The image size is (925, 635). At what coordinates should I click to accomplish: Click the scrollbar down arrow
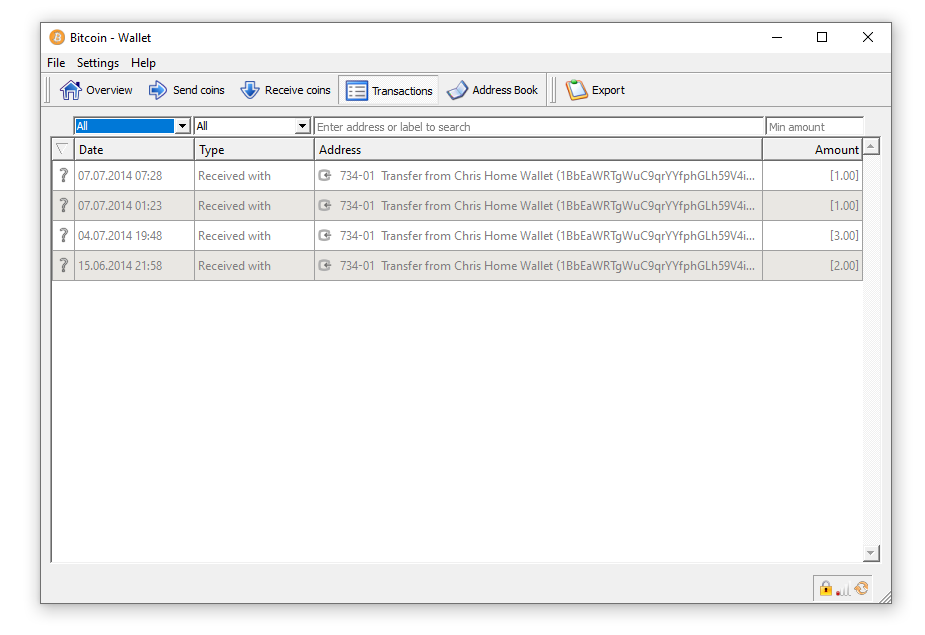coord(871,553)
